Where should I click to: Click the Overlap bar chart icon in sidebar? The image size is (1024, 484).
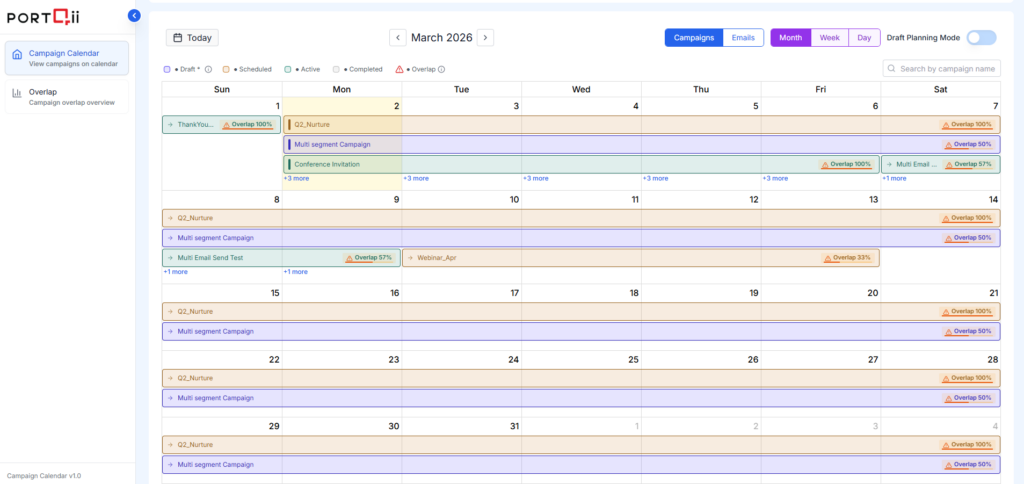[x=17, y=93]
